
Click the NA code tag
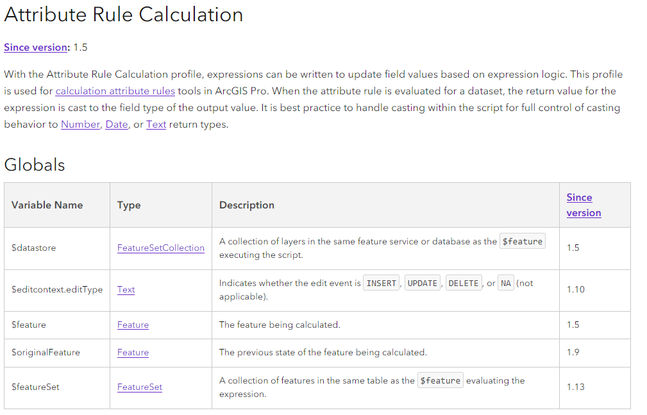tap(506, 283)
